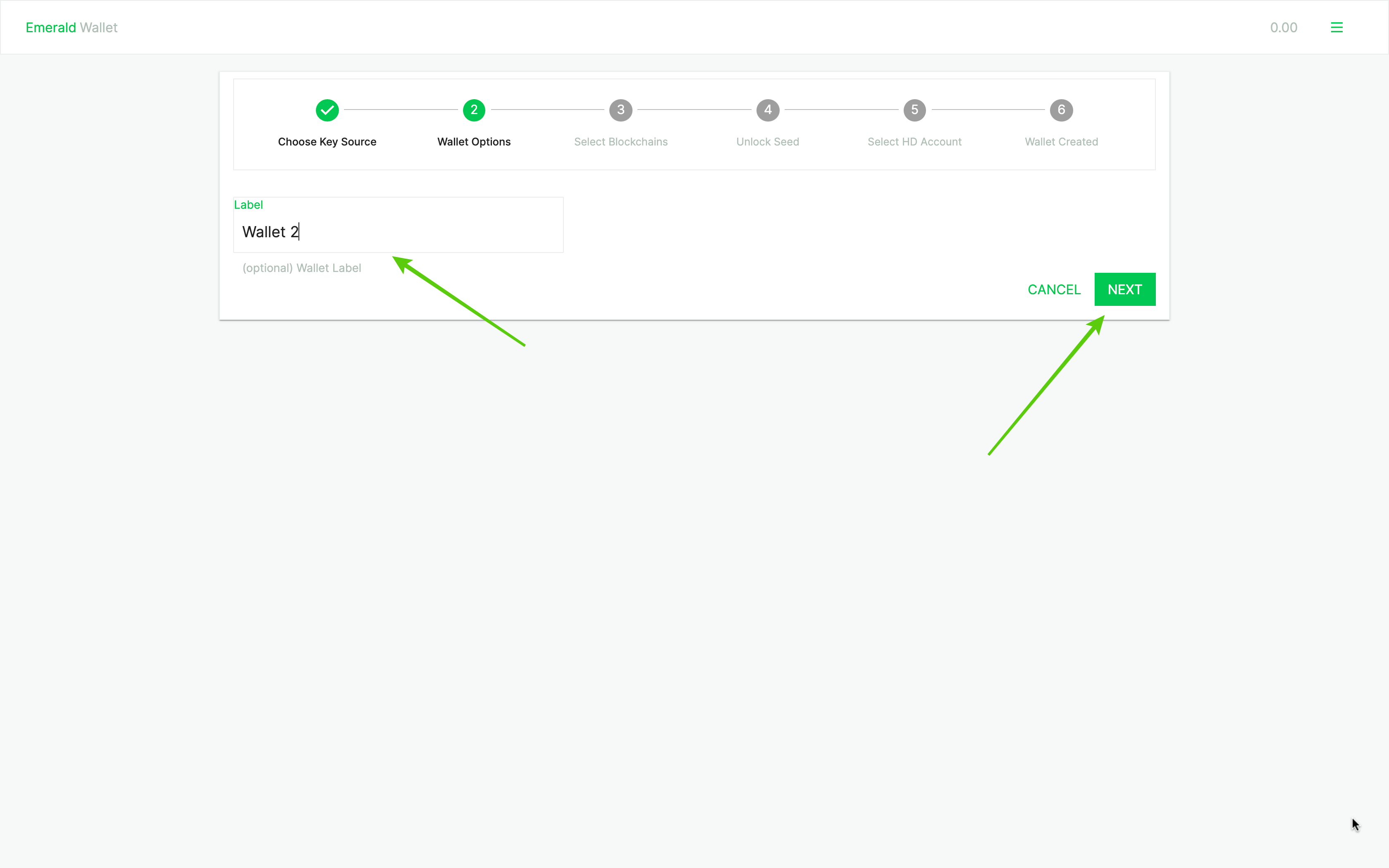Click the Choose Key Source step tab
The width and height of the screenshot is (1389, 868).
(x=327, y=110)
